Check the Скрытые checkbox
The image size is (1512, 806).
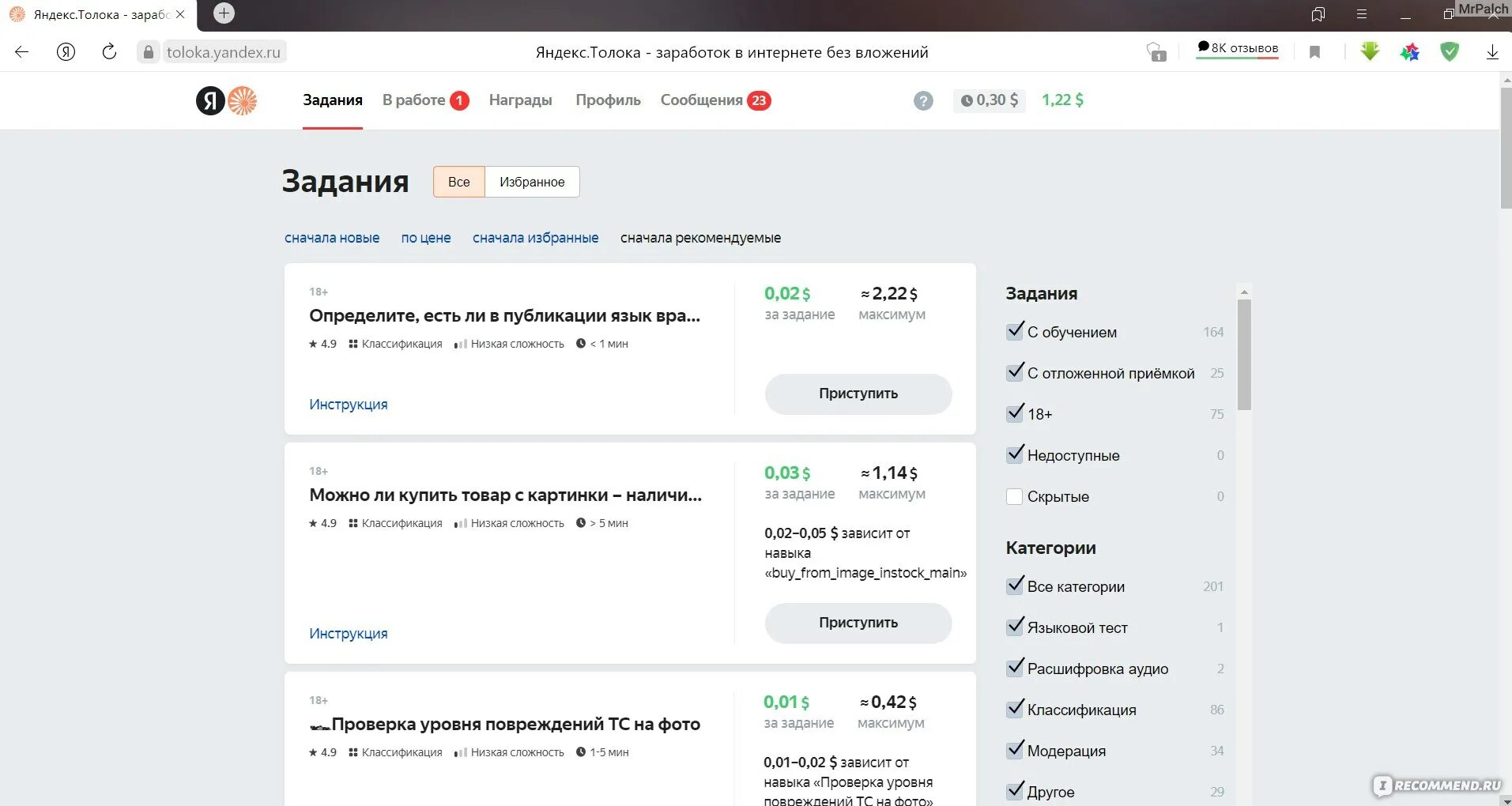point(1015,496)
